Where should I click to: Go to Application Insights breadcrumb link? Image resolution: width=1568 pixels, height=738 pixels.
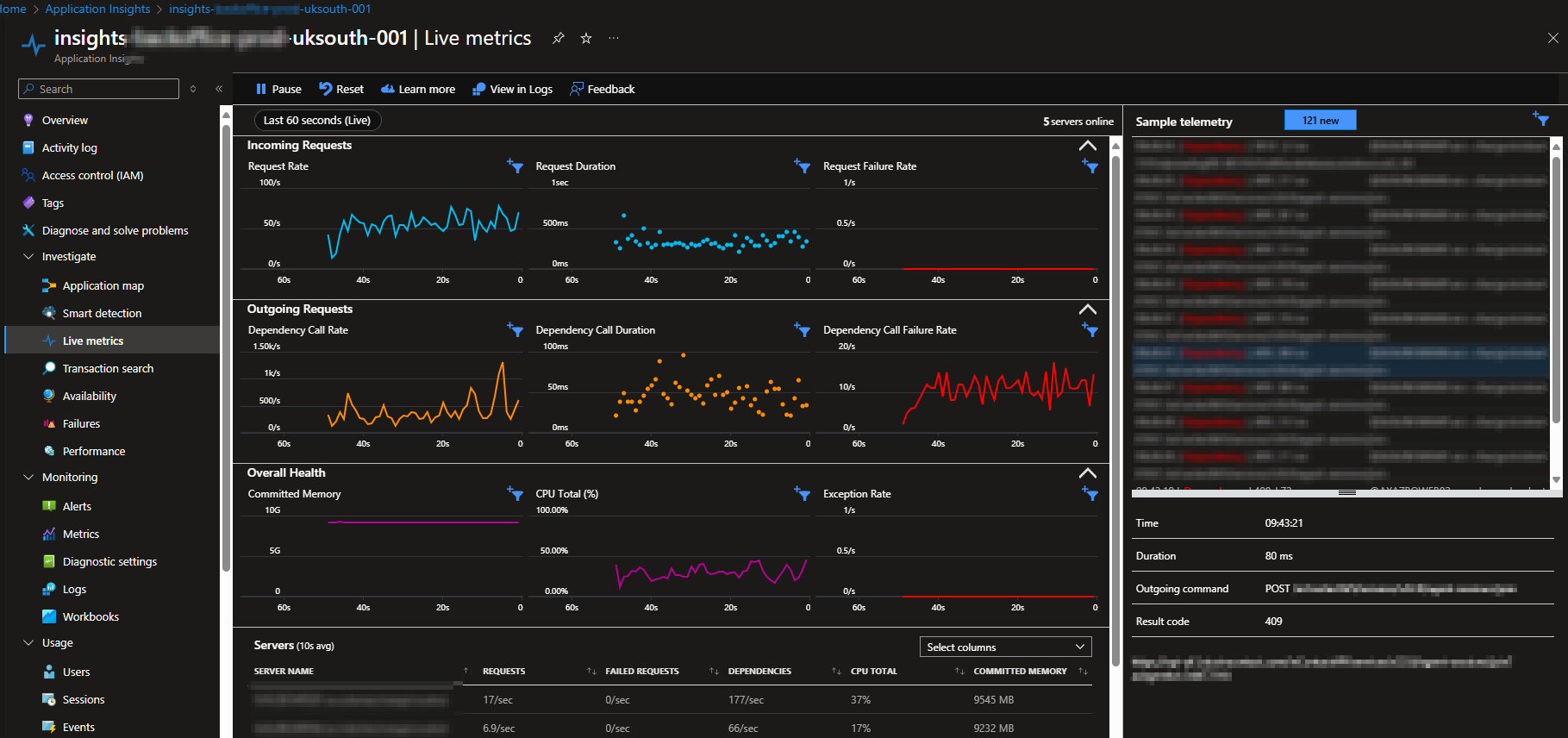[x=97, y=9]
